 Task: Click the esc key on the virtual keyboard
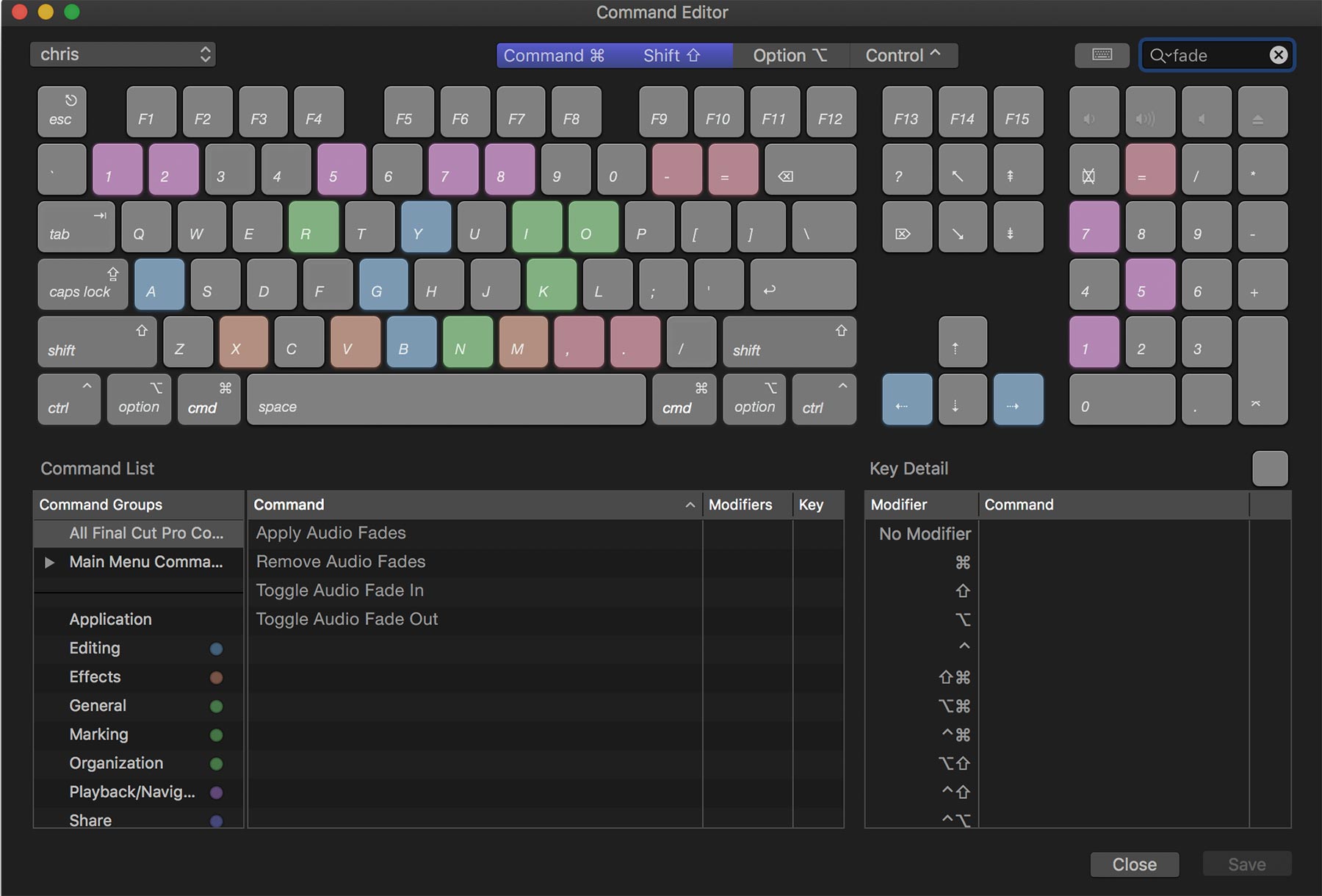tap(62, 112)
